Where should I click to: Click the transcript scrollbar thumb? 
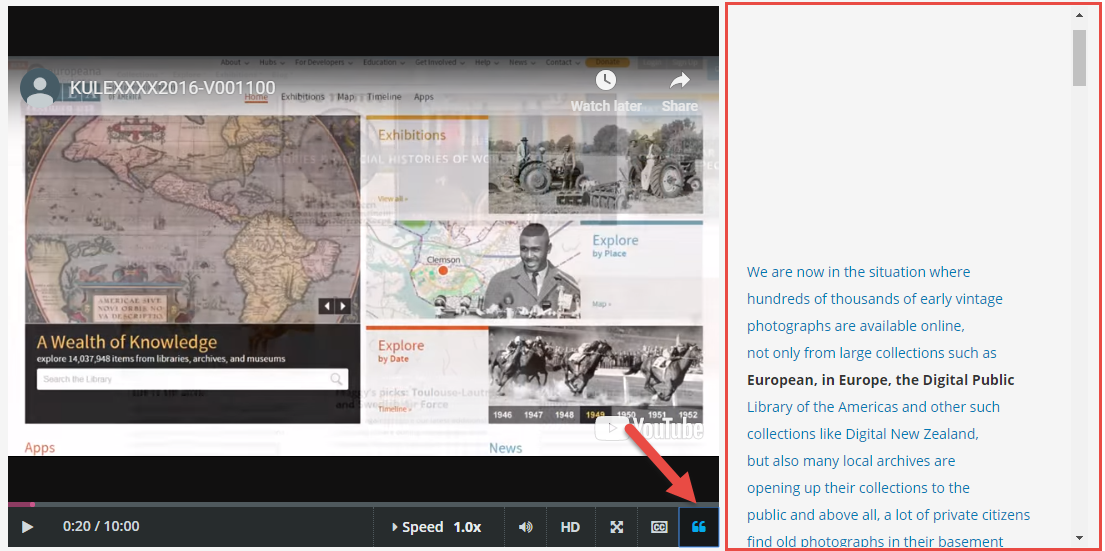click(x=1079, y=58)
